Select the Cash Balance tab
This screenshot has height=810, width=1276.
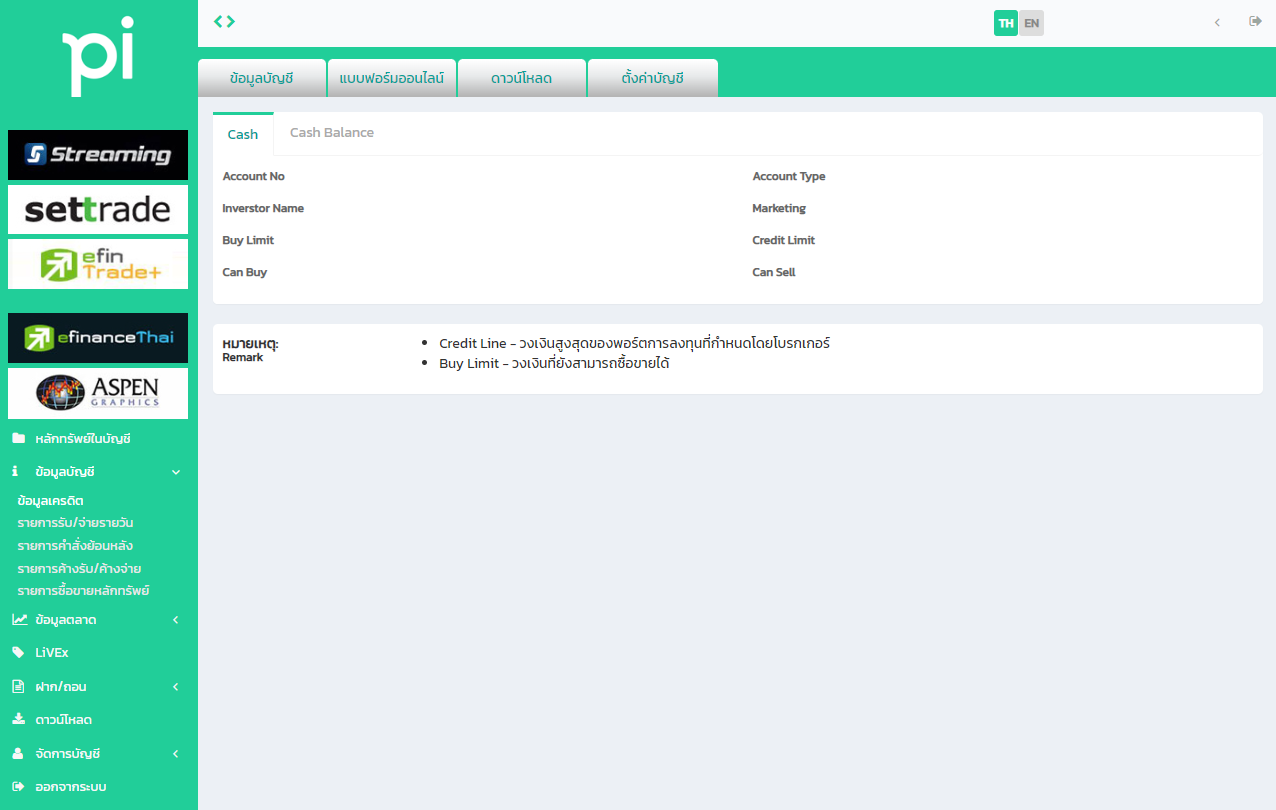click(x=331, y=132)
